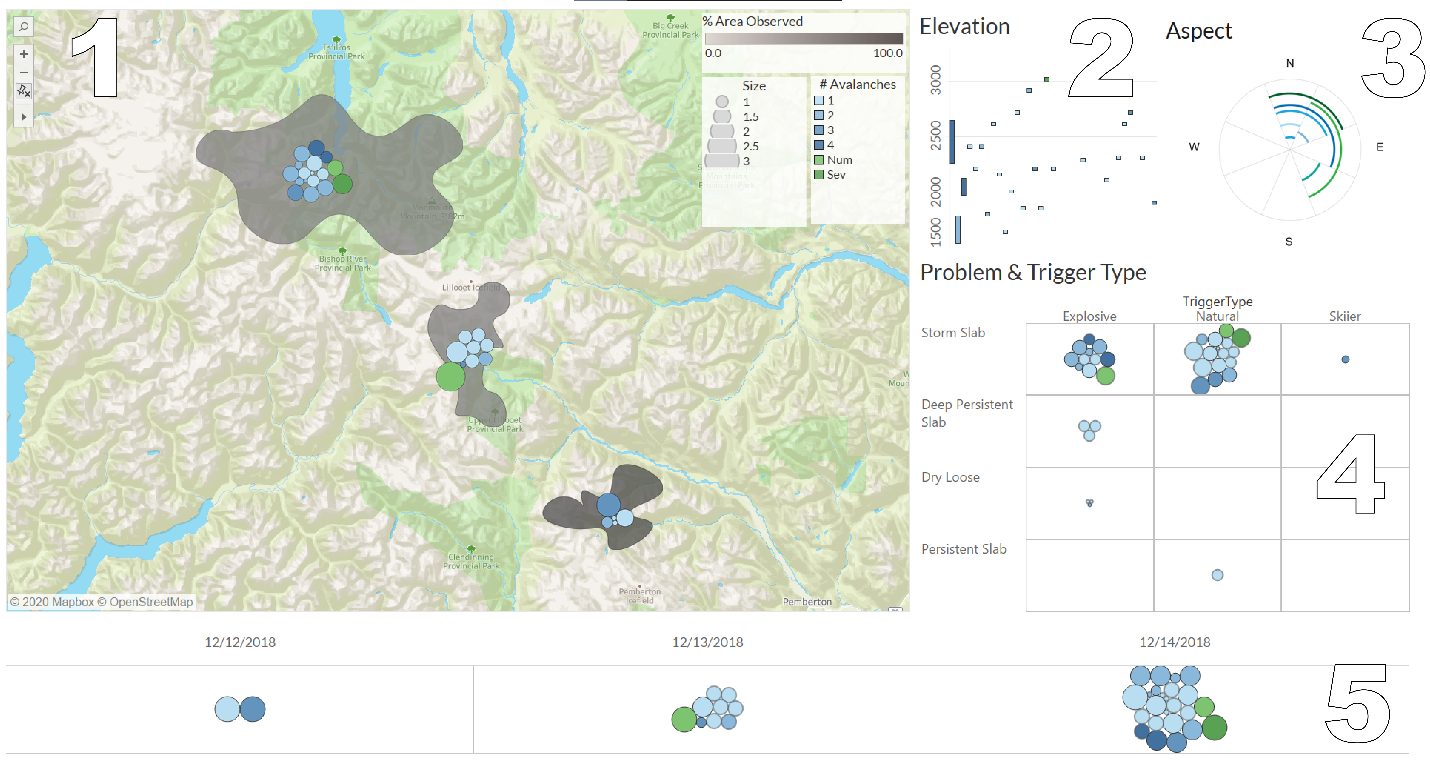The width and height of the screenshot is (1430, 775).
Task: Click the Problem & Trigger Type title
Action: 1033,272
